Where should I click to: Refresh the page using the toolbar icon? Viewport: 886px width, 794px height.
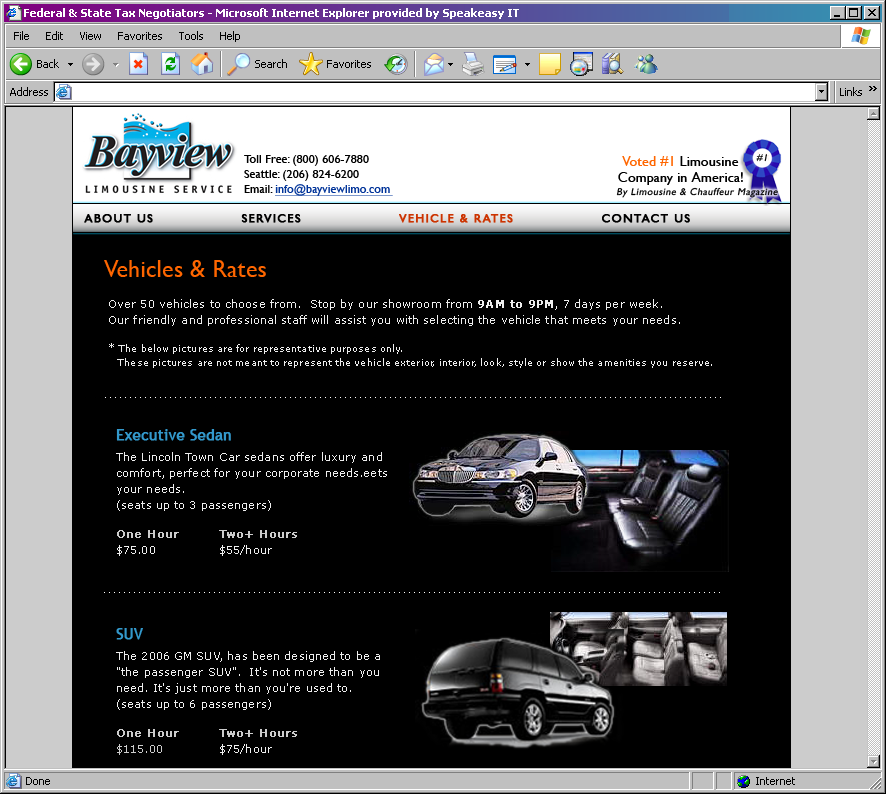170,64
